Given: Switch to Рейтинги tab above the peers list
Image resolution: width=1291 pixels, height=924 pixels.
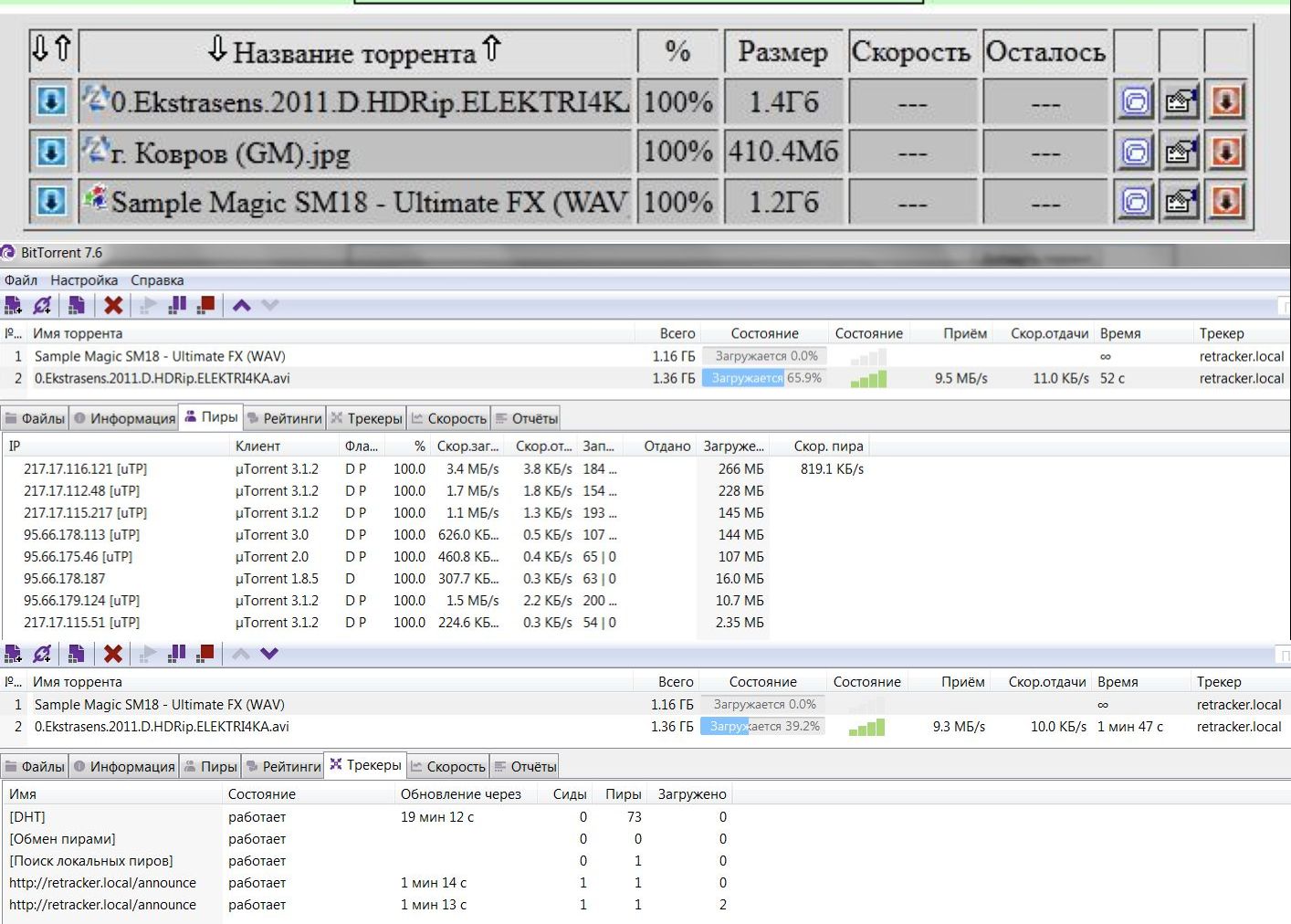Looking at the screenshot, I should pyautogui.click(x=285, y=418).
